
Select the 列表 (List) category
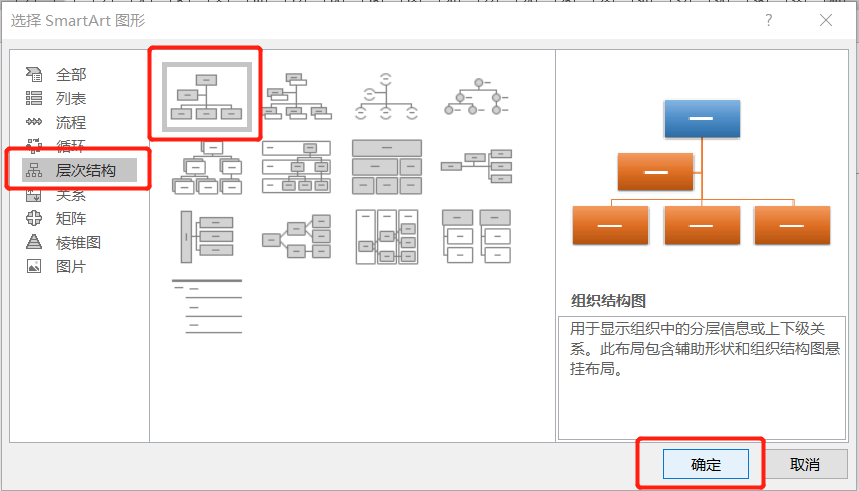[x=71, y=99]
